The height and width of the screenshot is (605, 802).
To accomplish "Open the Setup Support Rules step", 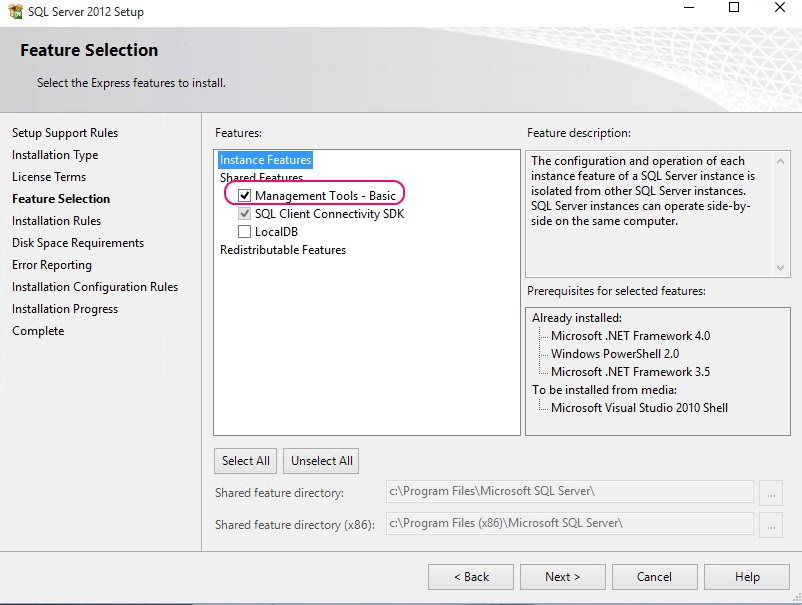I will click(x=65, y=133).
